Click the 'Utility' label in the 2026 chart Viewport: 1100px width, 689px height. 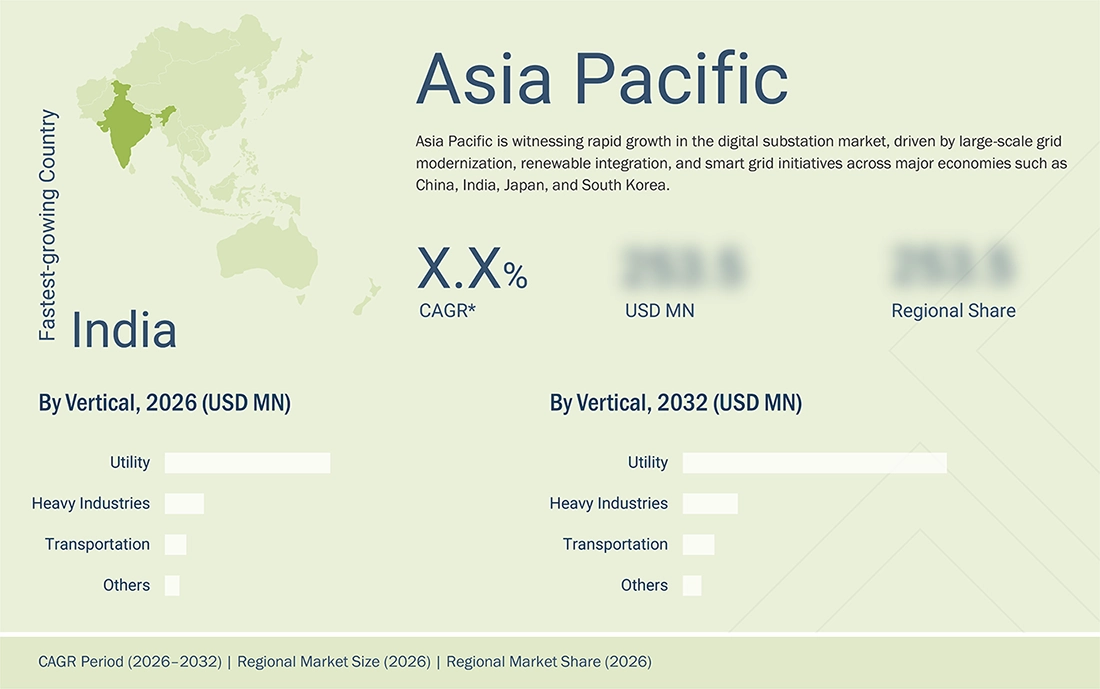[x=130, y=462]
